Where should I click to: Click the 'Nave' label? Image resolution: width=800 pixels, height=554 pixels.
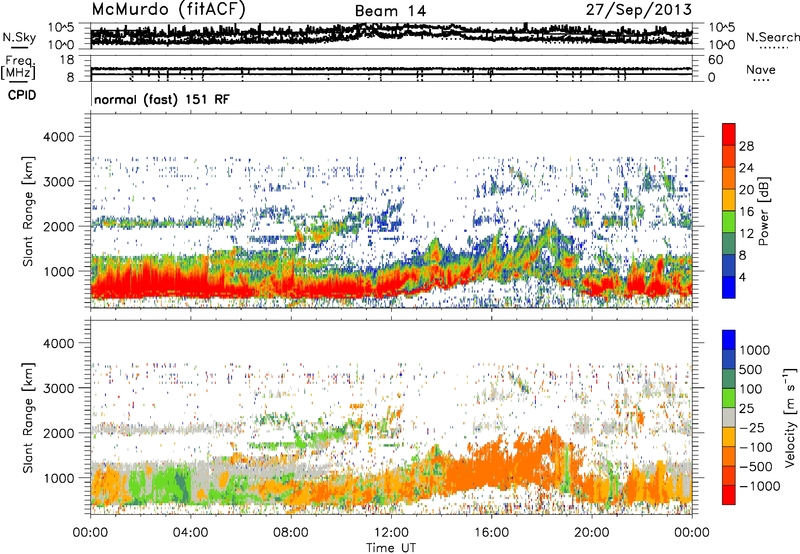pyautogui.click(x=761, y=69)
